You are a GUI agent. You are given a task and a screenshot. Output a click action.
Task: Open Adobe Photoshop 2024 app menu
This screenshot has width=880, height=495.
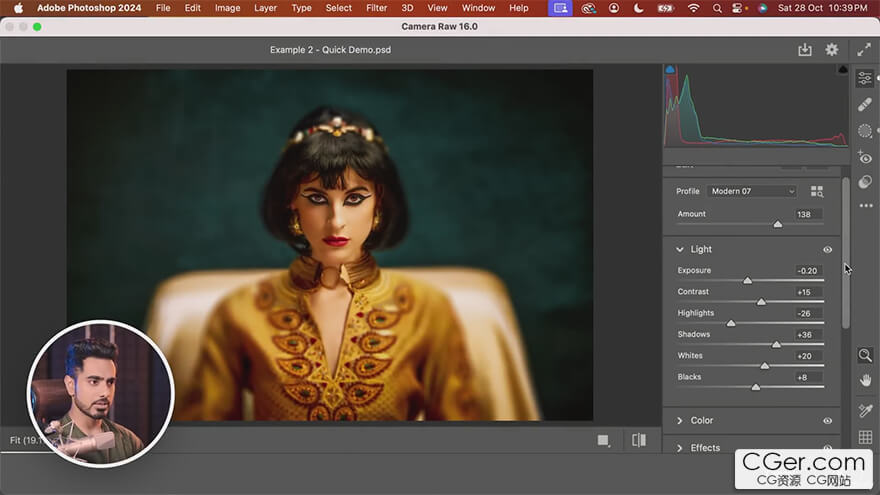click(89, 8)
